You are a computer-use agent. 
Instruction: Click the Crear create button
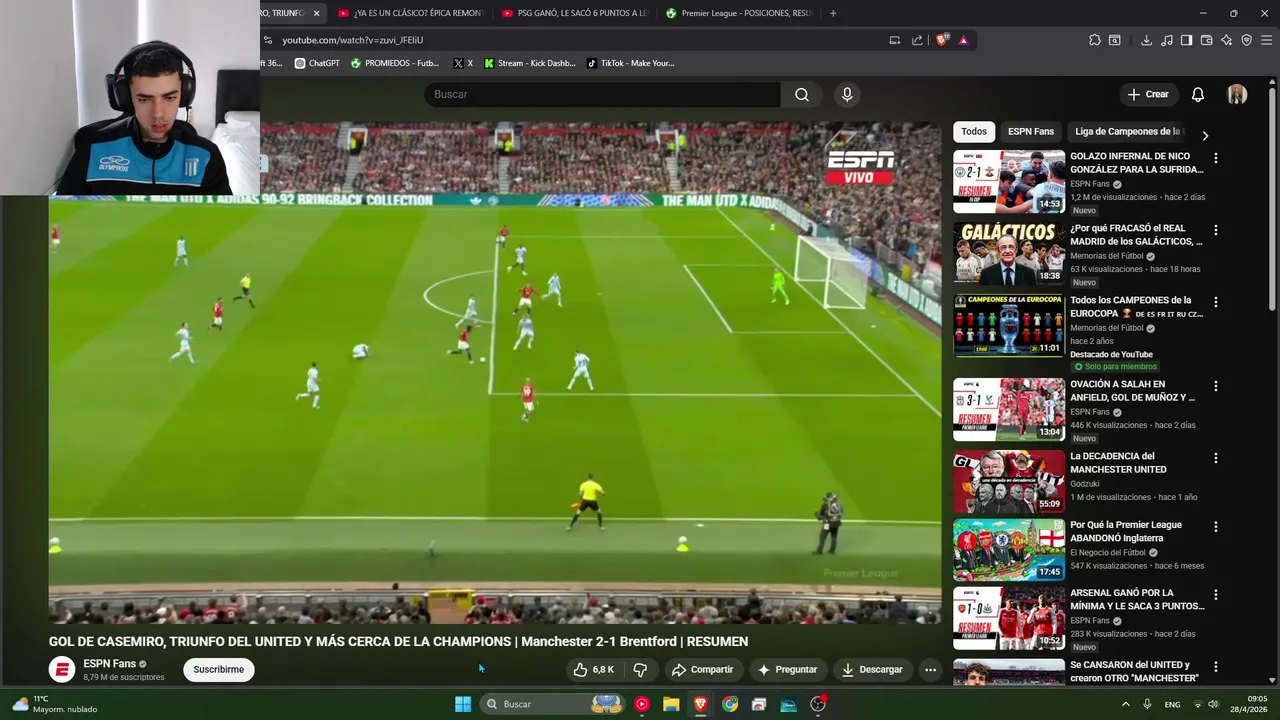[1147, 94]
